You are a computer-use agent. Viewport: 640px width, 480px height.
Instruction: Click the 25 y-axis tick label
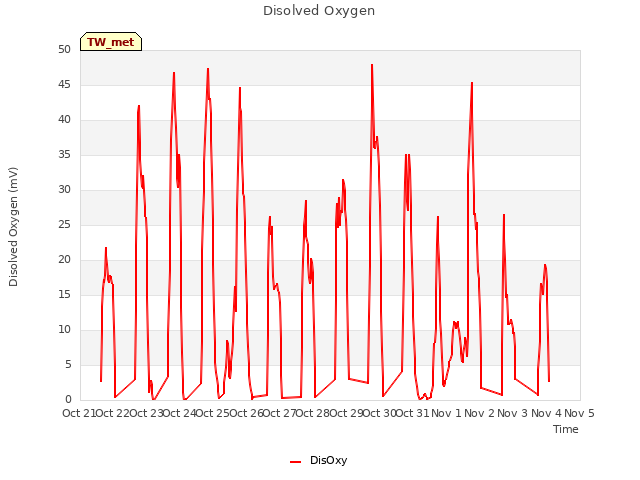point(64,224)
